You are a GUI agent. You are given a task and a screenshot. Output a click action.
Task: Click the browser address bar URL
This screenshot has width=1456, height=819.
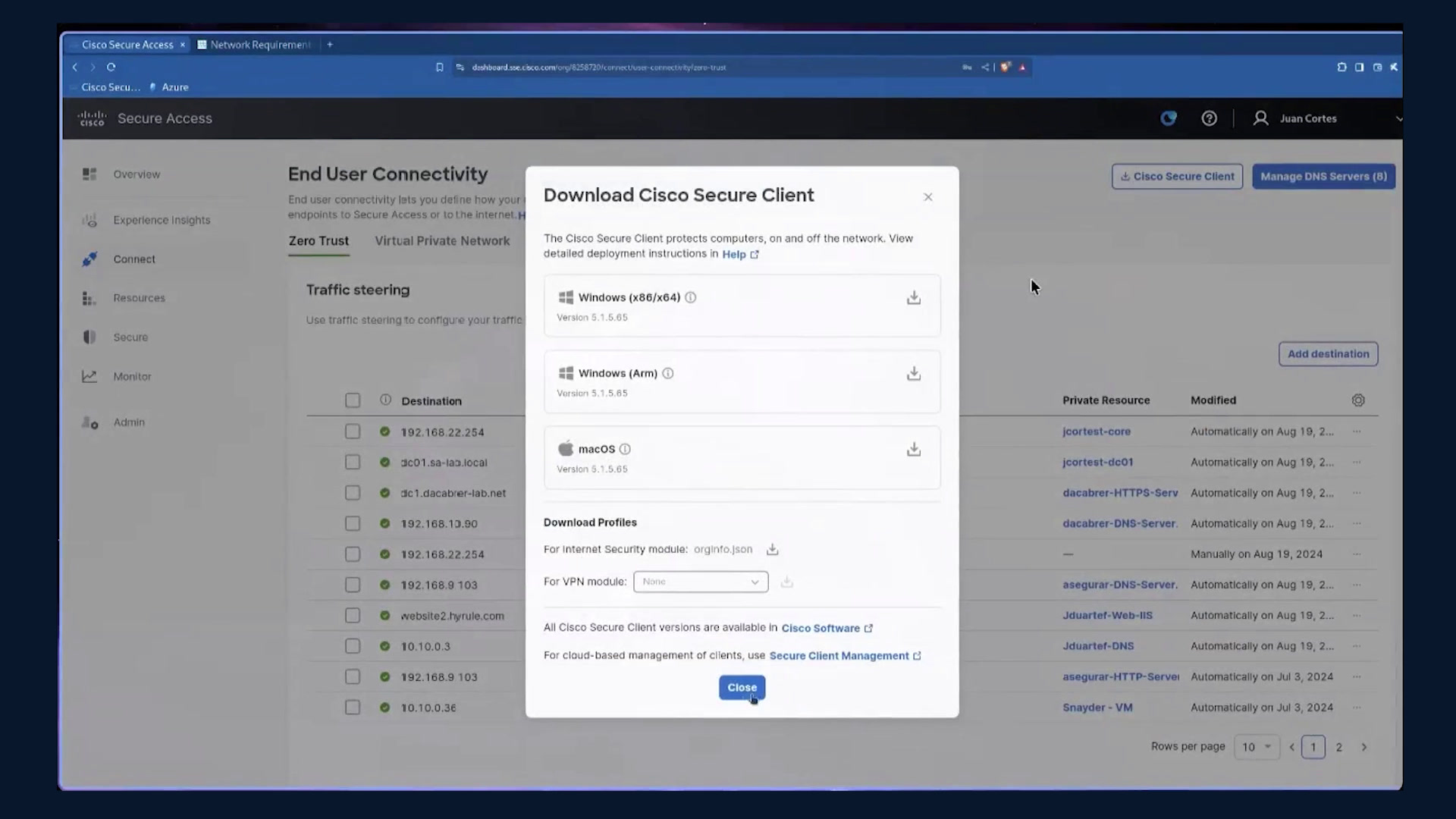point(599,67)
